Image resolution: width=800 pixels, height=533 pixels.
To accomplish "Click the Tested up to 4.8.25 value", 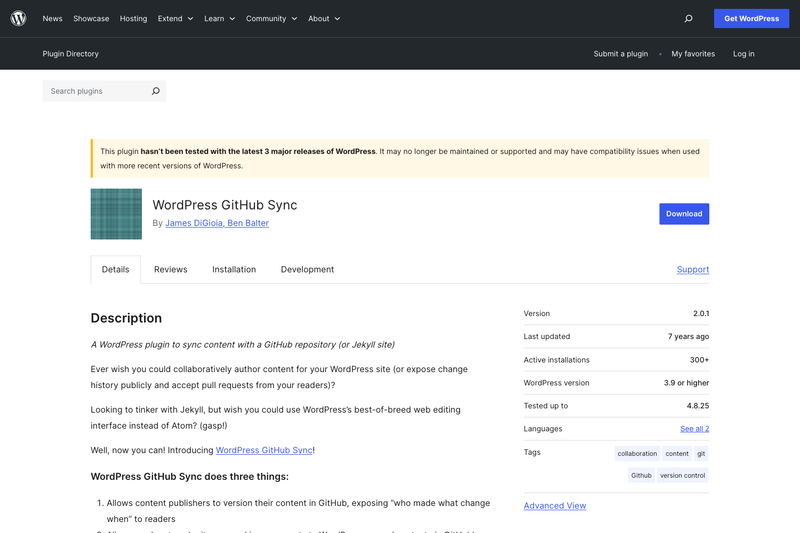I will coord(697,405).
